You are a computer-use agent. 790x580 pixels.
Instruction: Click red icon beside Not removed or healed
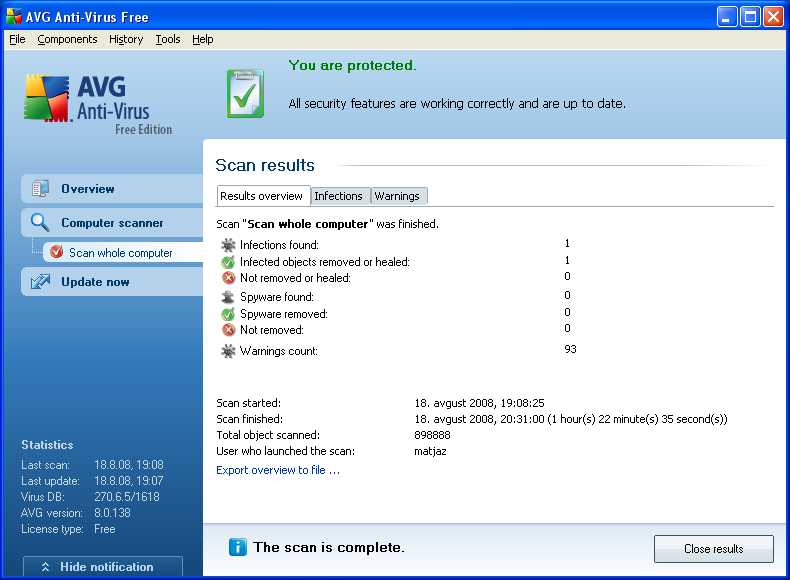coord(229,278)
